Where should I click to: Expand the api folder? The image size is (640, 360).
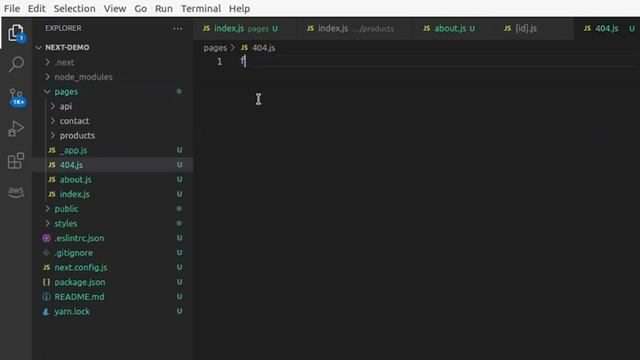53,106
